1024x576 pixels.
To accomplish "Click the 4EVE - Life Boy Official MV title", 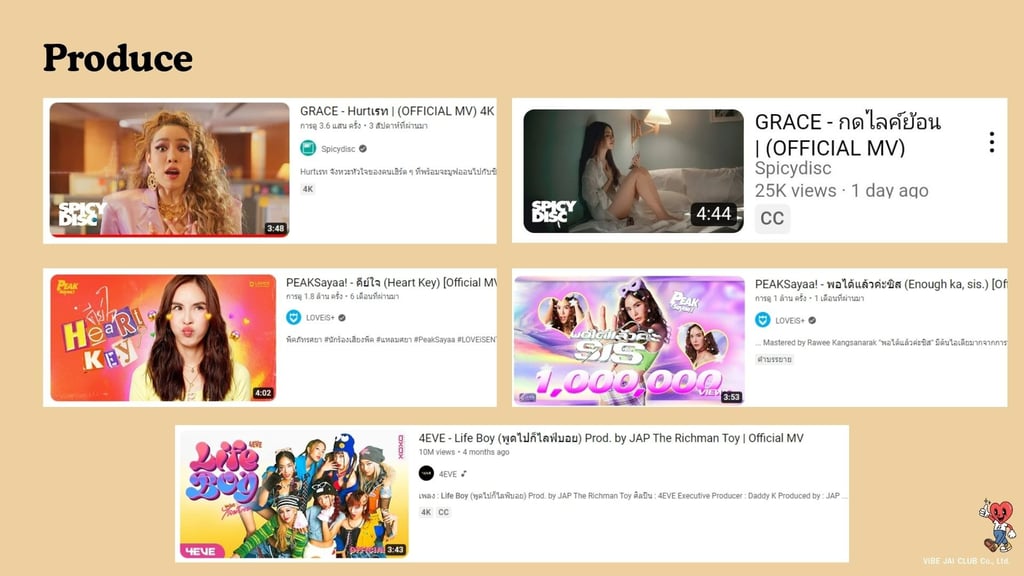I will tap(611, 438).
